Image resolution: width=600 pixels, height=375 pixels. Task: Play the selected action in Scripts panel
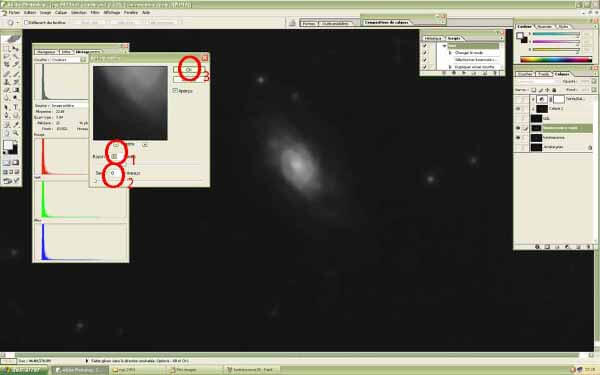(x=464, y=73)
